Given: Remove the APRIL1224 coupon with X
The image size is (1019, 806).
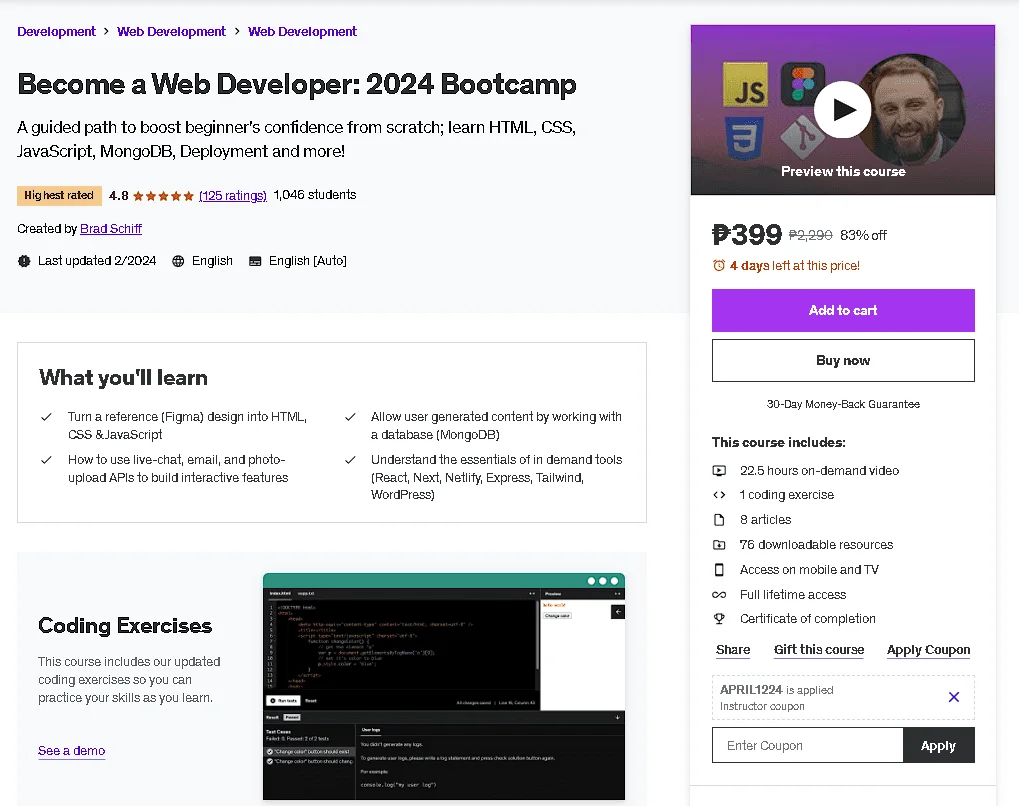Looking at the screenshot, I should 953,697.
